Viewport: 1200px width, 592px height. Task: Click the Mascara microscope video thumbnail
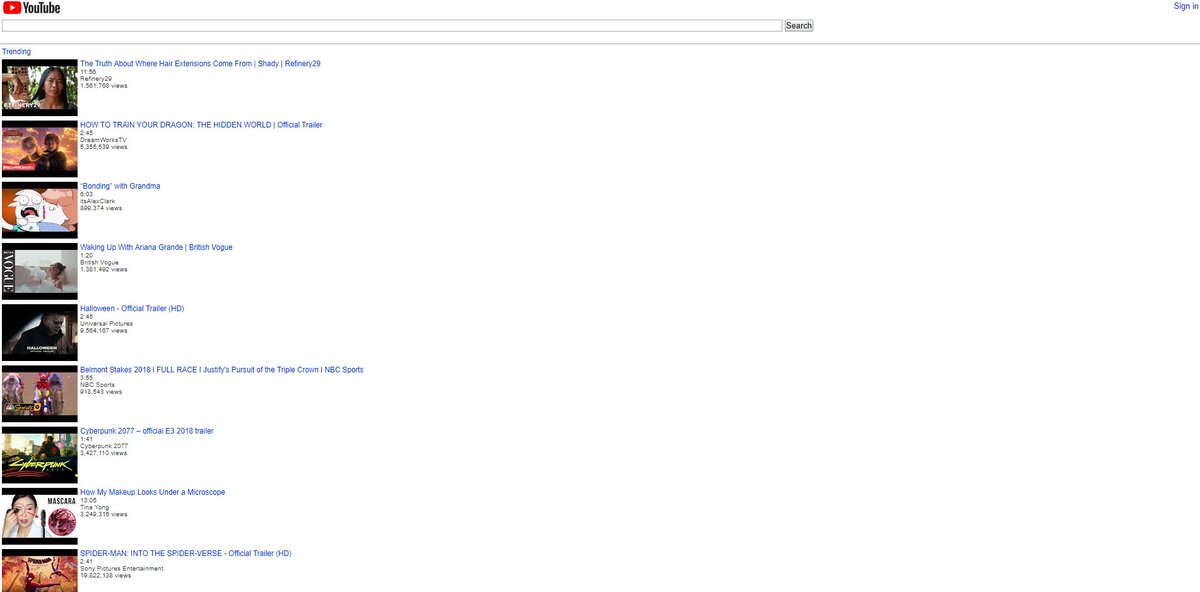point(40,515)
